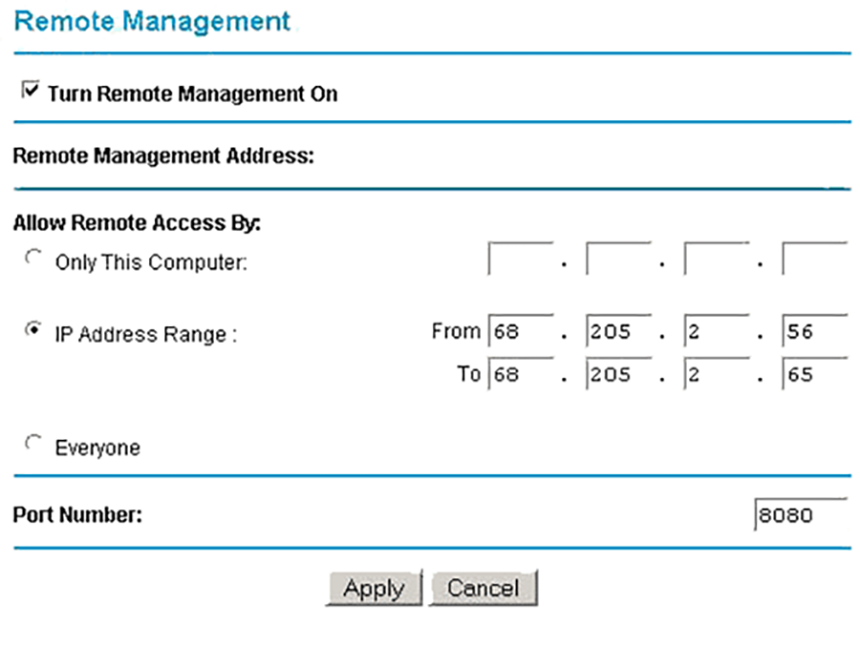Click the From row first octet field (68)
860x646 pixels.
pos(520,331)
